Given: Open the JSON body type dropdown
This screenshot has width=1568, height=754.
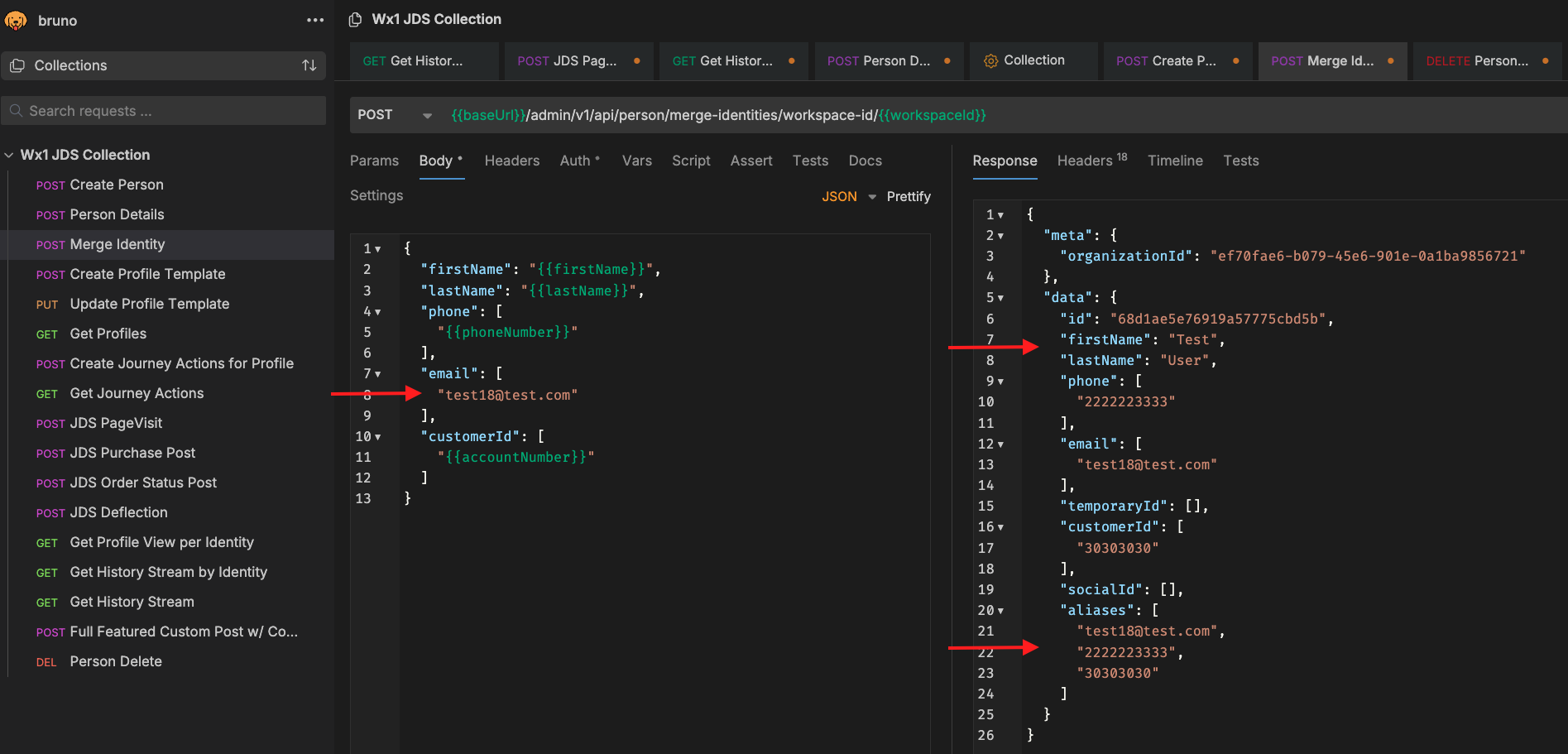Looking at the screenshot, I should point(850,196).
